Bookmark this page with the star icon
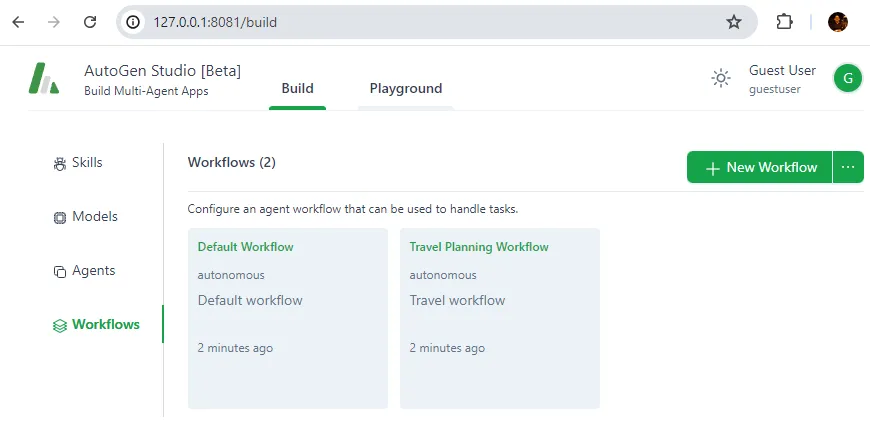This screenshot has width=870, height=422. [734, 22]
